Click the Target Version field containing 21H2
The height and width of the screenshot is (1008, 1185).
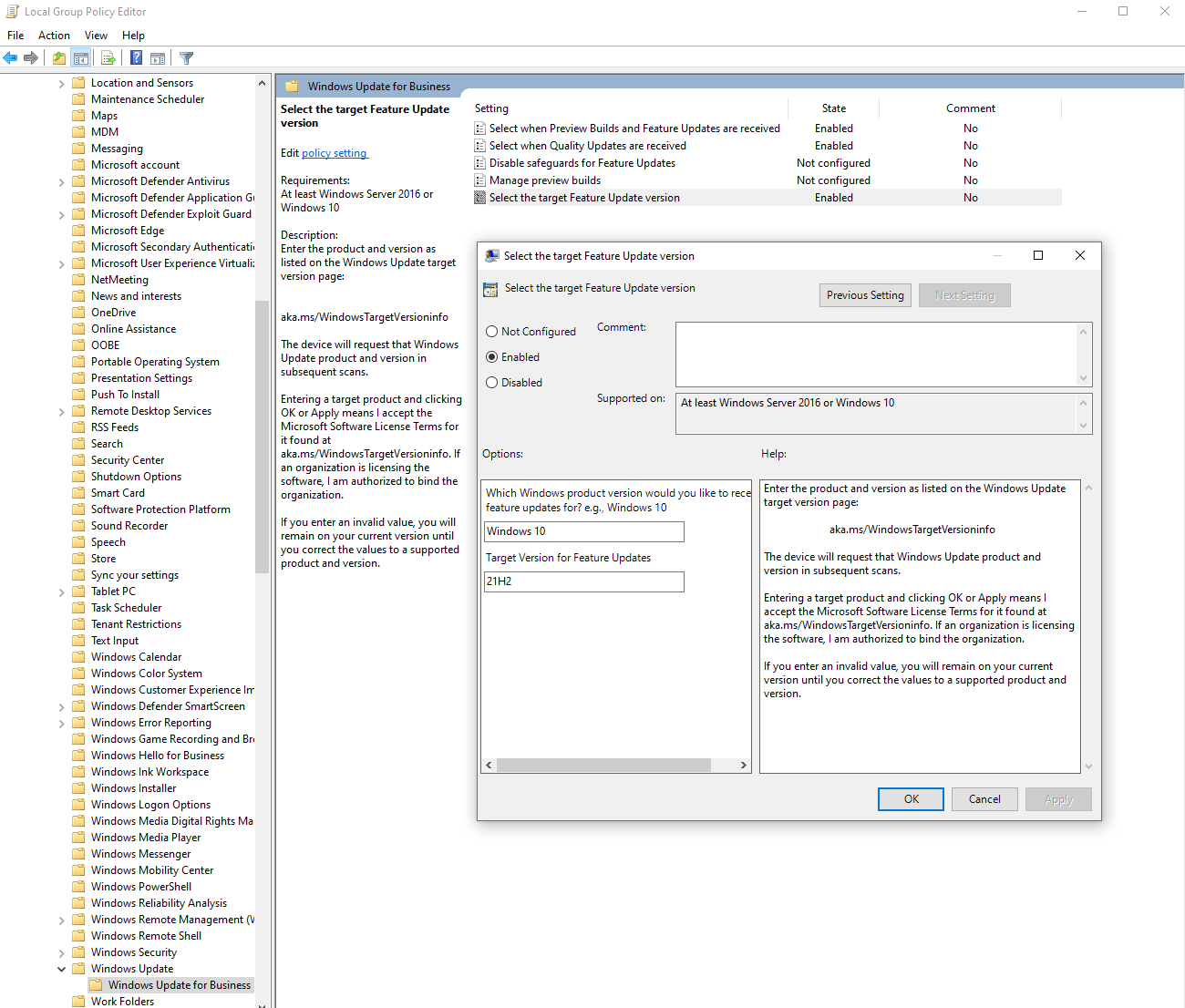point(583,581)
